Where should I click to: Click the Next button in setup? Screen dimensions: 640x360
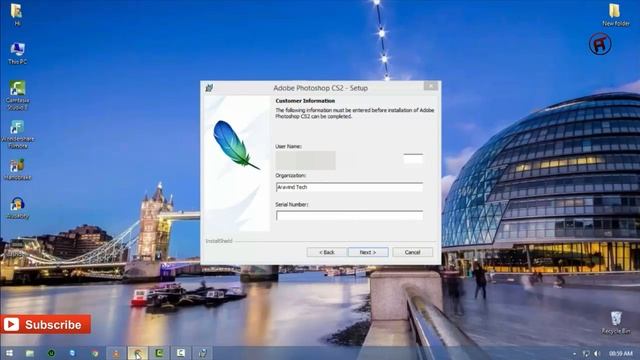tap(368, 252)
